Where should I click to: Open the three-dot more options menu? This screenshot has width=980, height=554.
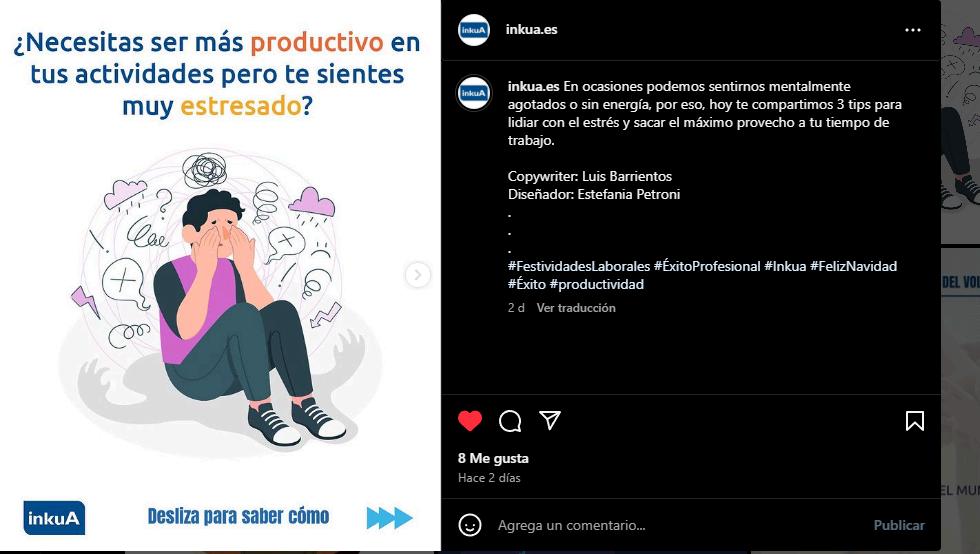pyautogui.click(x=912, y=30)
